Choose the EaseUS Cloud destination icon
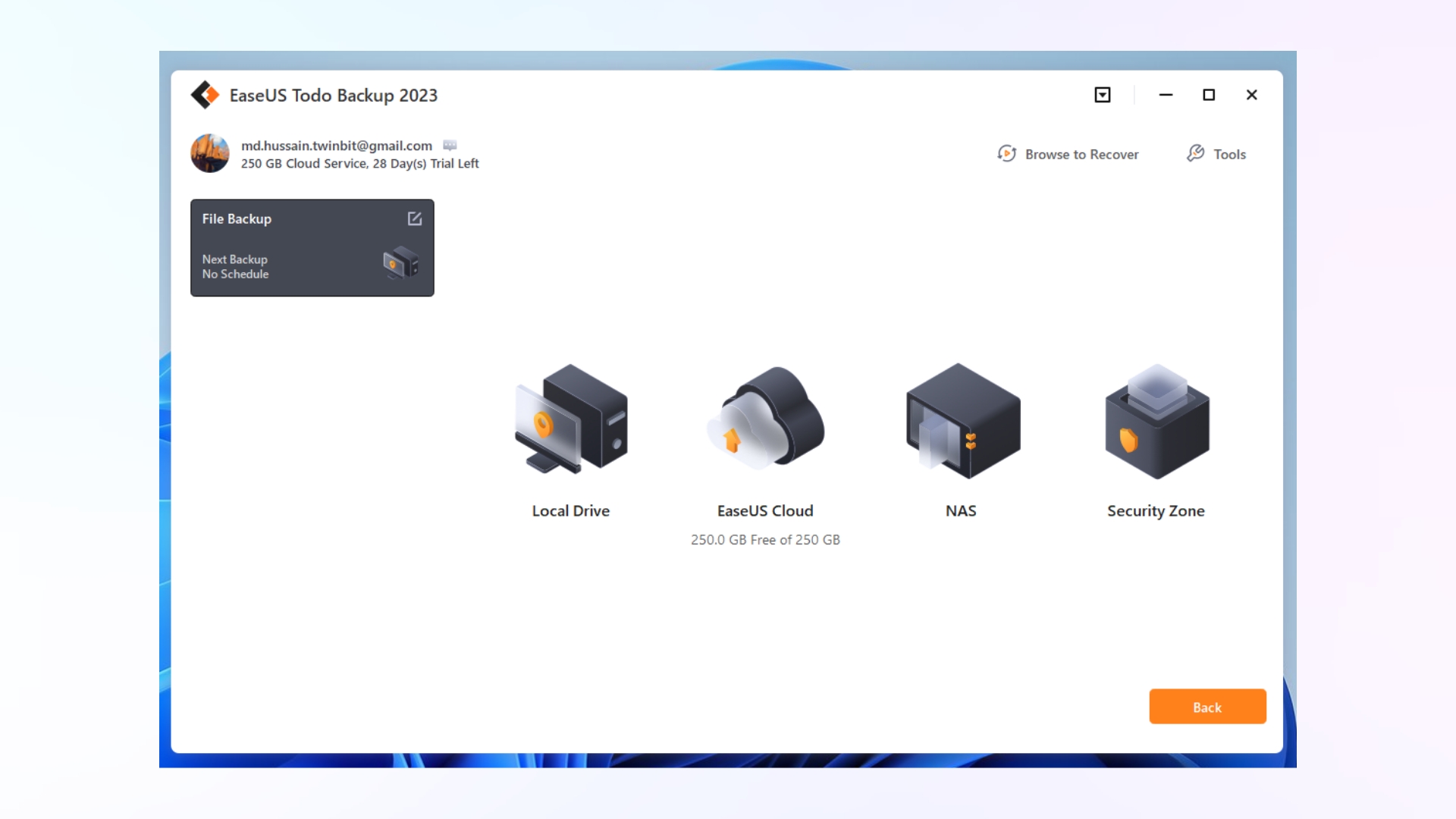Viewport: 1456px width, 819px height. point(765,419)
